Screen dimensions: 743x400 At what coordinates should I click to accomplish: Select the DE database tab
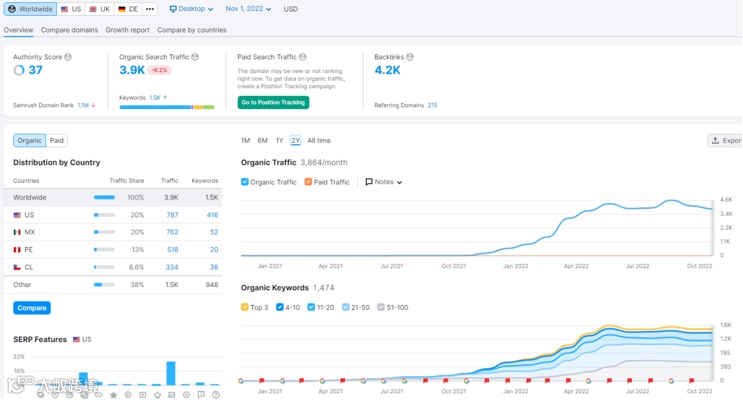(x=128, y=9)
